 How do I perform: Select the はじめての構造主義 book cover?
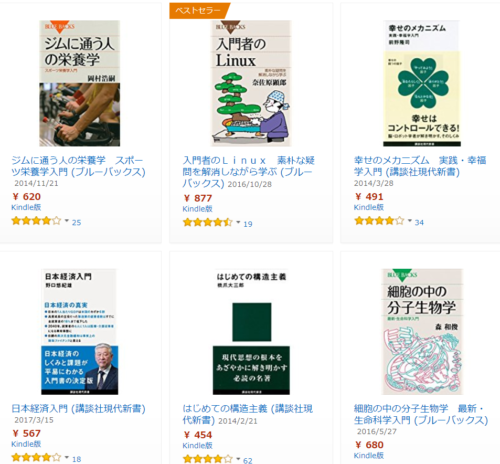point(251,332)
